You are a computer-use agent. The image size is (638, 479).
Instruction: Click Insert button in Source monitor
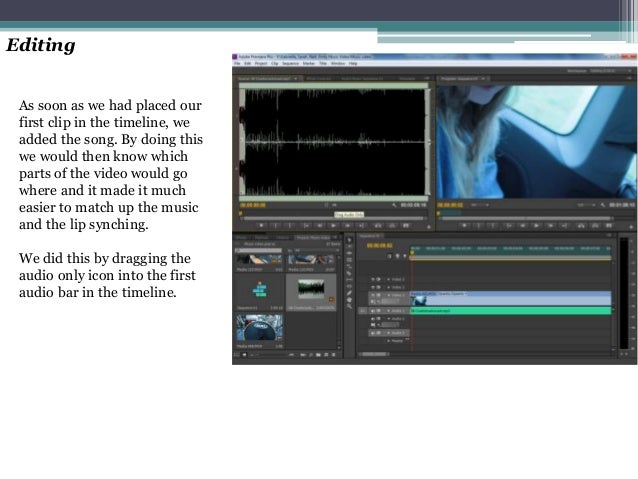378,225
